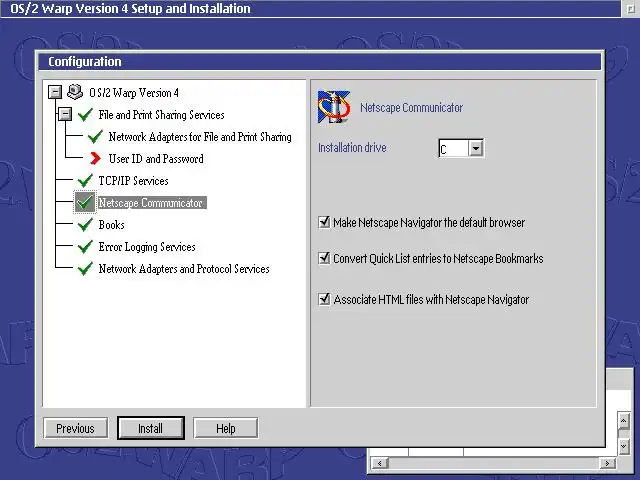640x480 pixels.
Task: Click checkmark next to Network Adapters for File and Print Sharing
Action: point(95,137)
